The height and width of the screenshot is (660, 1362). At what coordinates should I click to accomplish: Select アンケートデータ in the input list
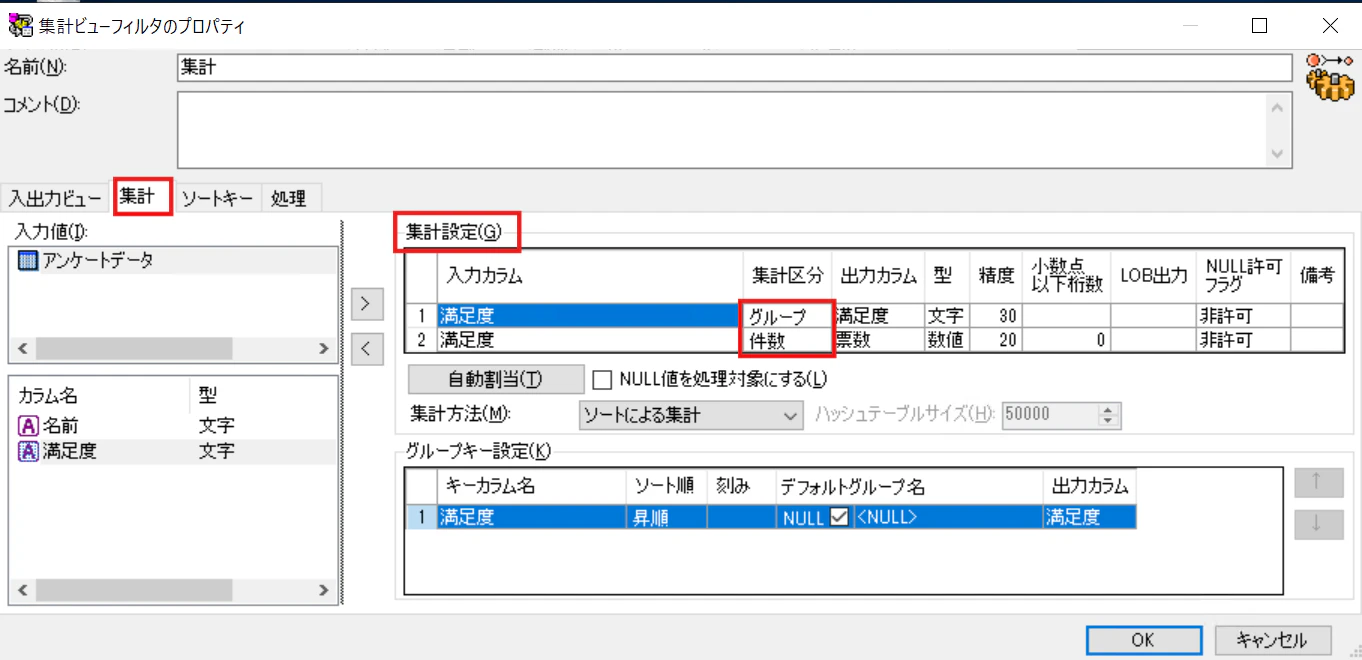point(98,261)
